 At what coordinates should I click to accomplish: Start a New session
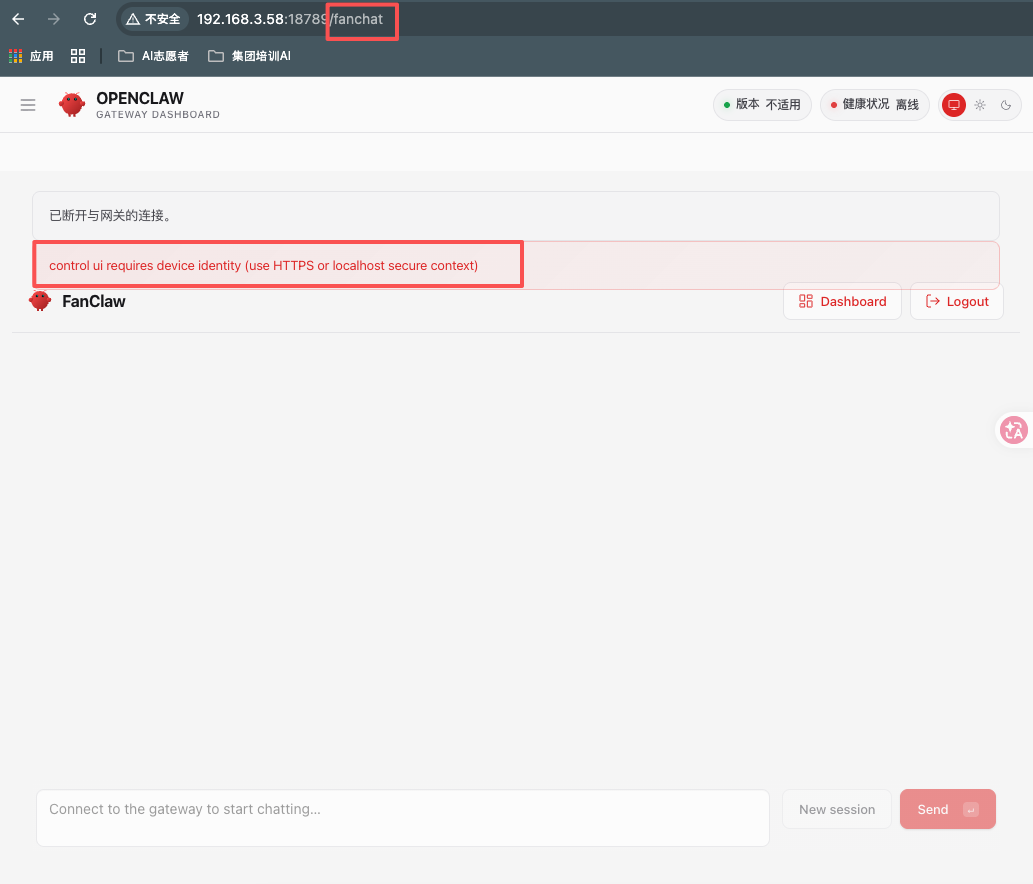pos(837,810)
